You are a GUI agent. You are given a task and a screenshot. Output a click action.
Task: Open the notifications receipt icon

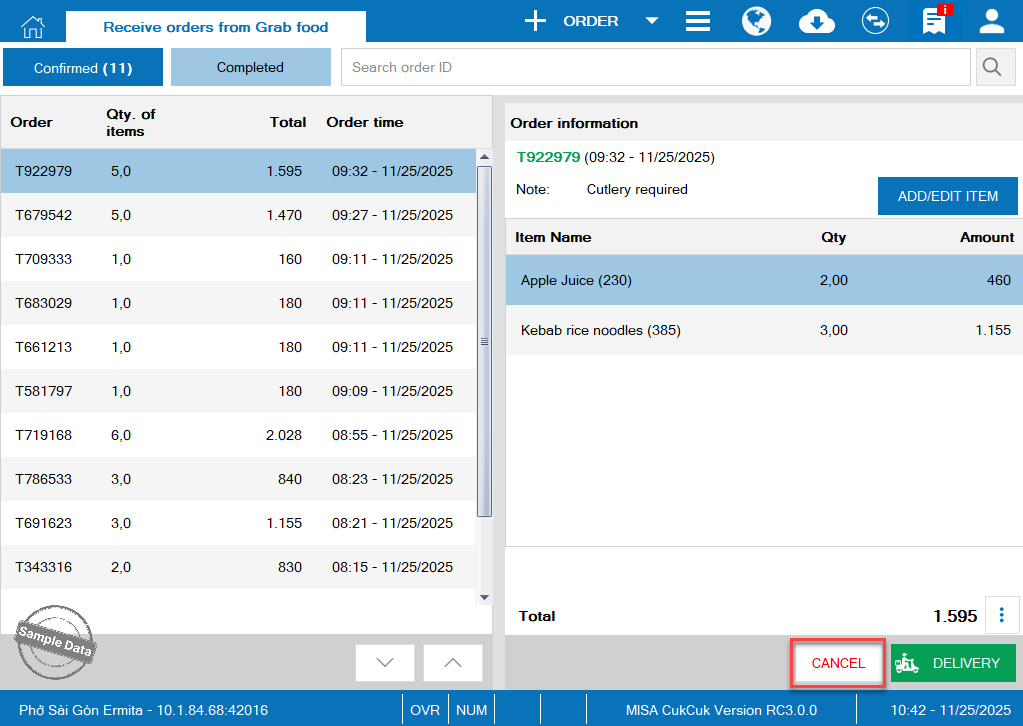[935, 21]
